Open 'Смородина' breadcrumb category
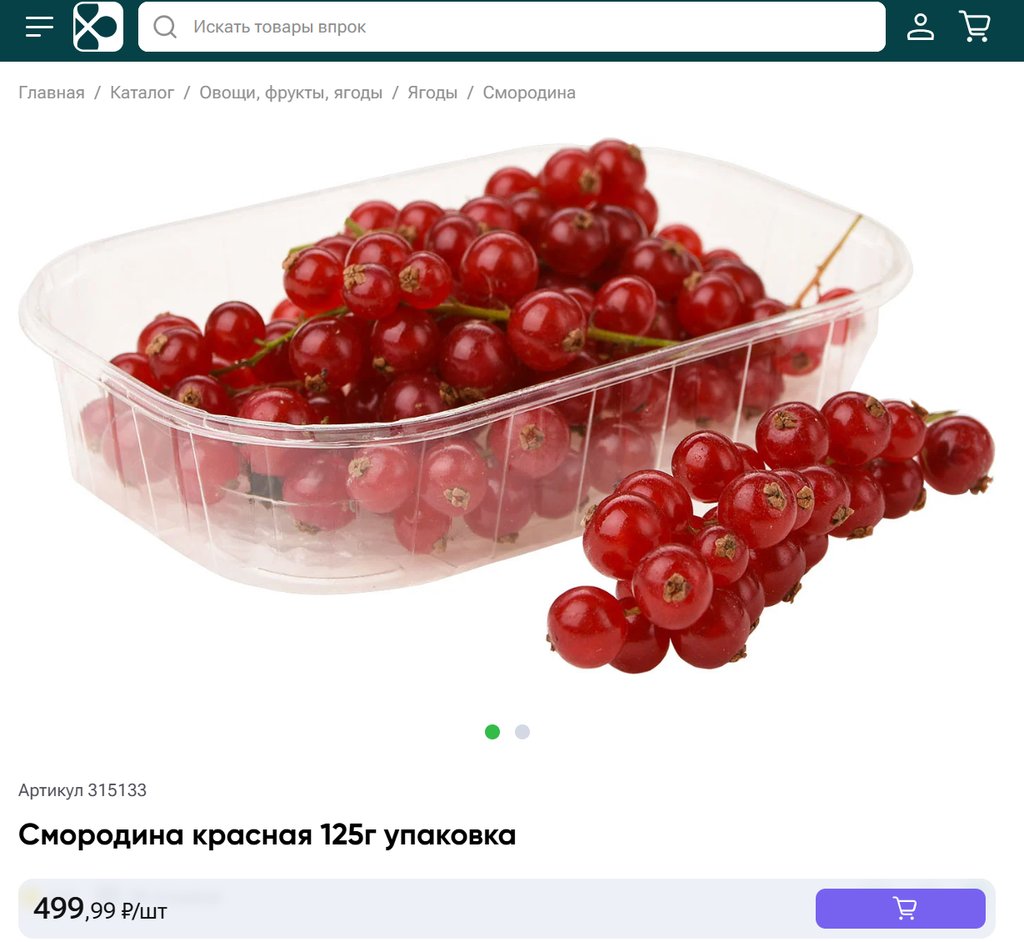The height and width of the screenshot is (942, 1024). (529, 93)
